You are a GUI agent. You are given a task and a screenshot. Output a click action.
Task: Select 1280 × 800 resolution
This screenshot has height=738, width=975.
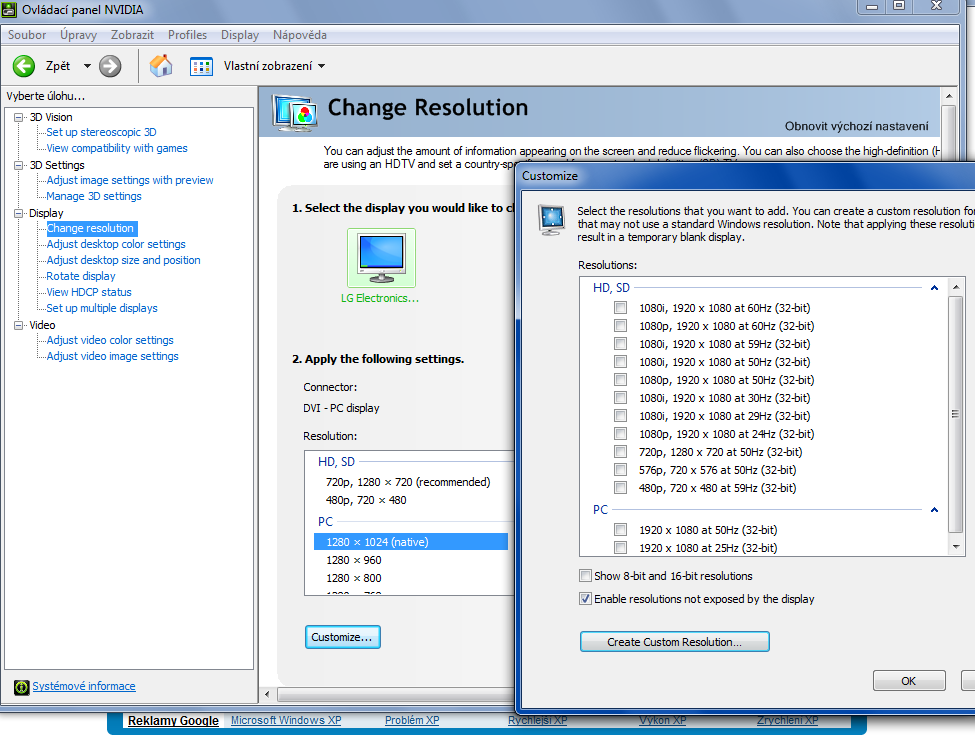(x=354, y=578)
